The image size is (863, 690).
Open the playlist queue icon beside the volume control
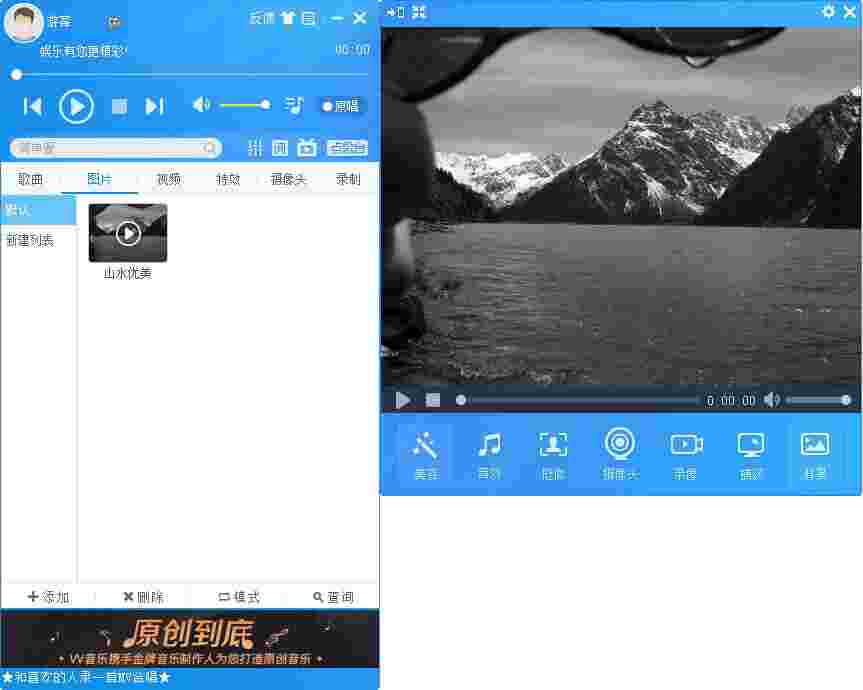click(x=293, y=104)
